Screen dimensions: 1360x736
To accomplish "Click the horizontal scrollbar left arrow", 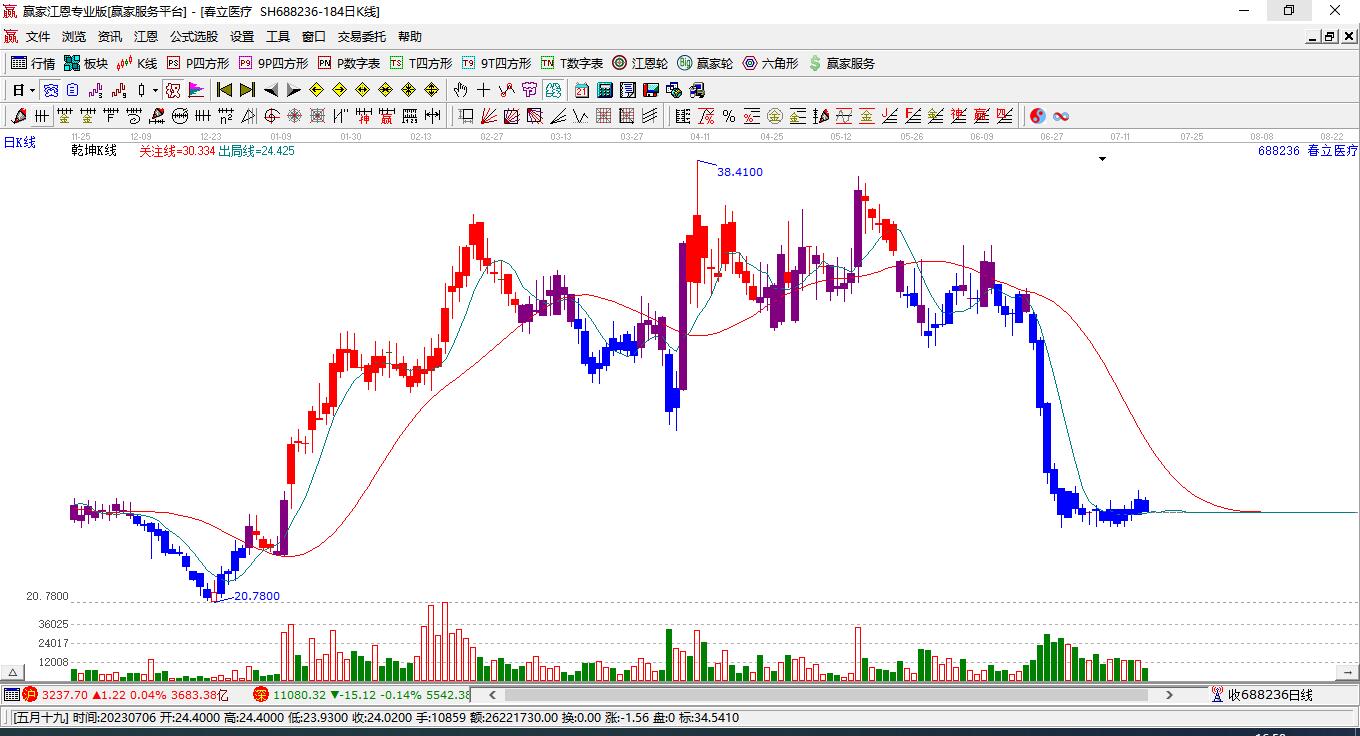I will (492, 694).
